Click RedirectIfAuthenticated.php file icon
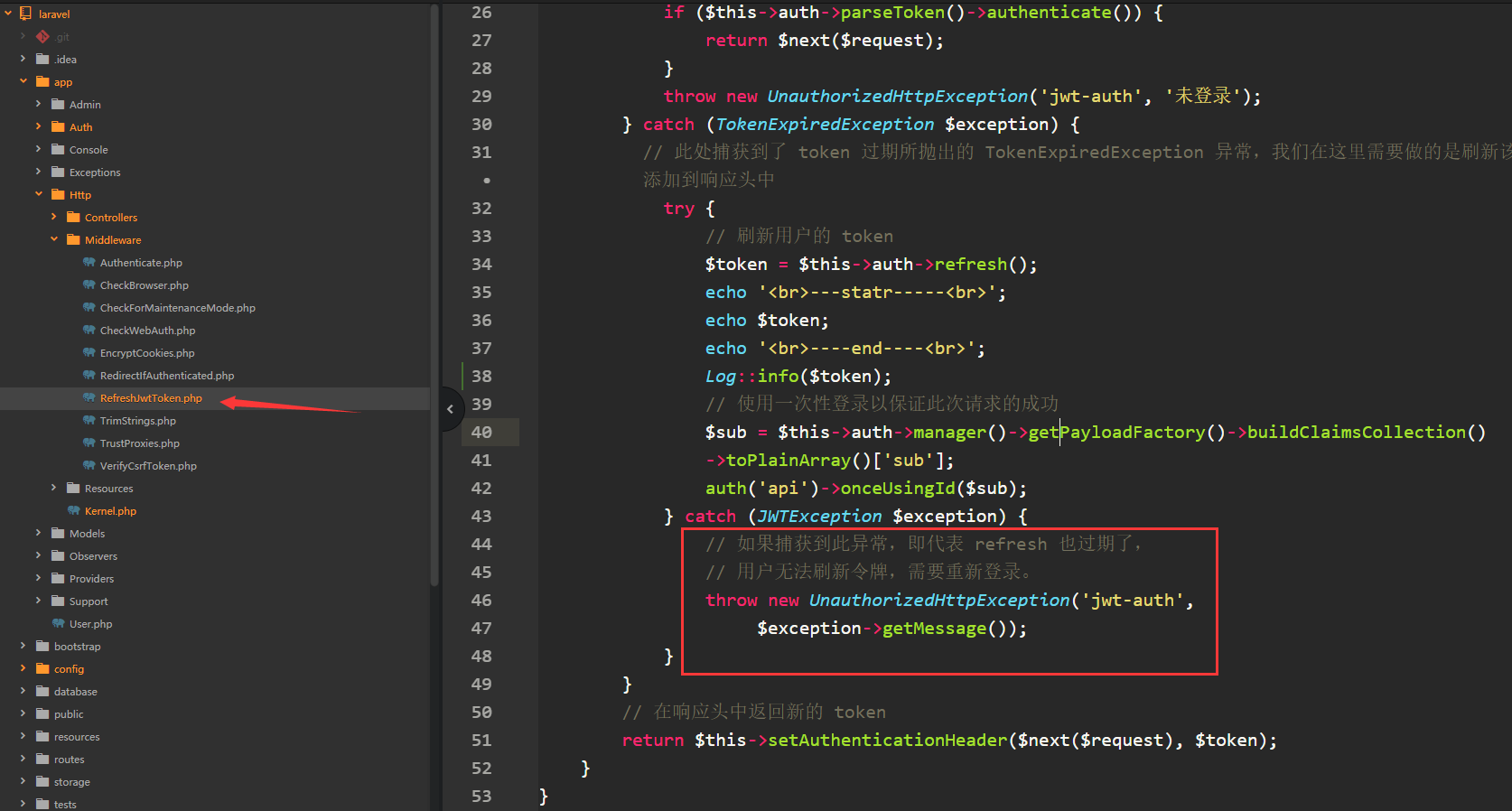 [x=89, y=375]
